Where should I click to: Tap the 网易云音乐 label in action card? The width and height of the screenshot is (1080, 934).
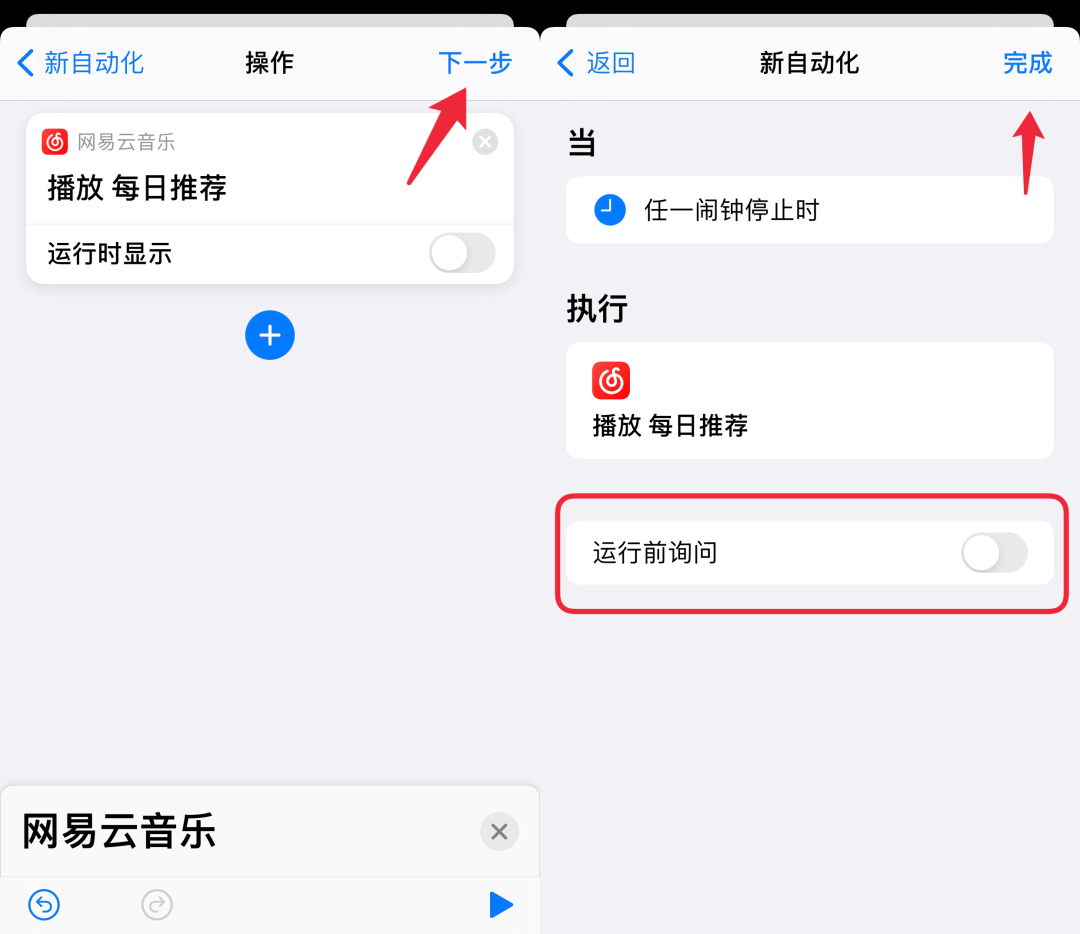click(126, 142)
